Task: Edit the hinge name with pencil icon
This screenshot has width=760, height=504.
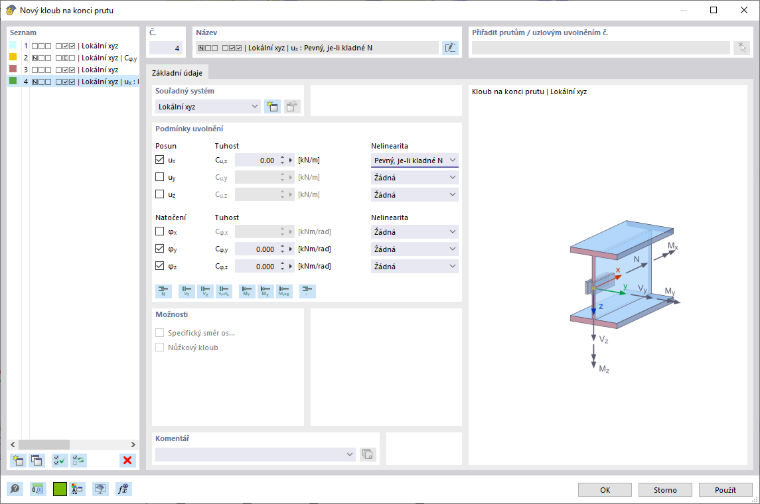Action: (x=450, y=47)
